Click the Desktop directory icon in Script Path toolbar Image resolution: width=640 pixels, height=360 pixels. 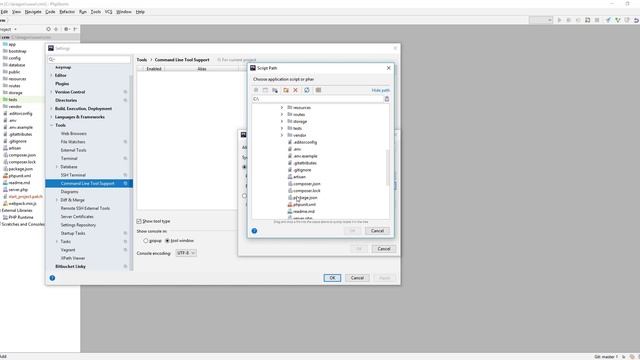(x=265, y=90)
